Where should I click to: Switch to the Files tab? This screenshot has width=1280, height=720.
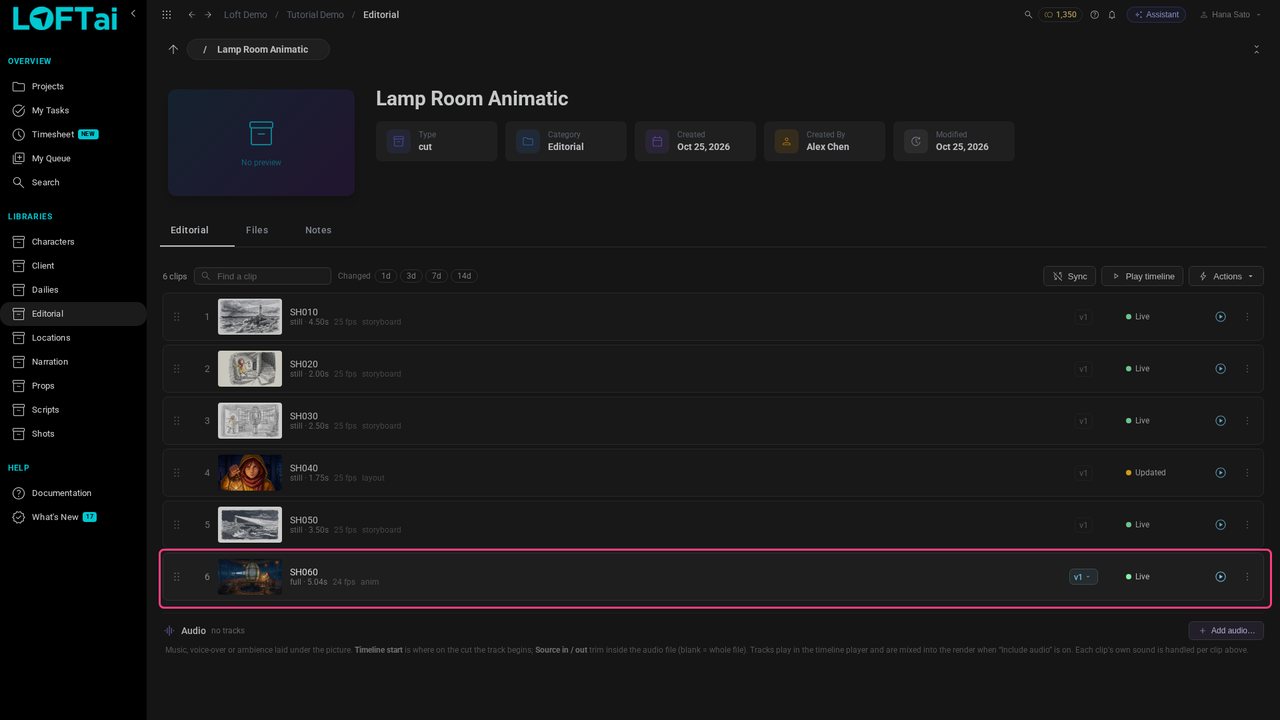tap(257, 230)
